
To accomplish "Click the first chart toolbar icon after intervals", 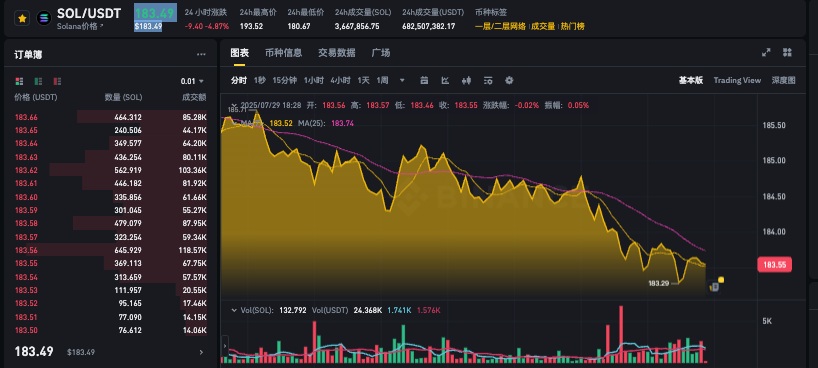I will click(424, 80).
